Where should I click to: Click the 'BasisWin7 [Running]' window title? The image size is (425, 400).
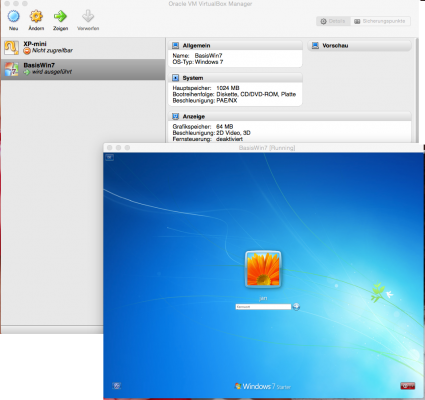tap(267, 148)
